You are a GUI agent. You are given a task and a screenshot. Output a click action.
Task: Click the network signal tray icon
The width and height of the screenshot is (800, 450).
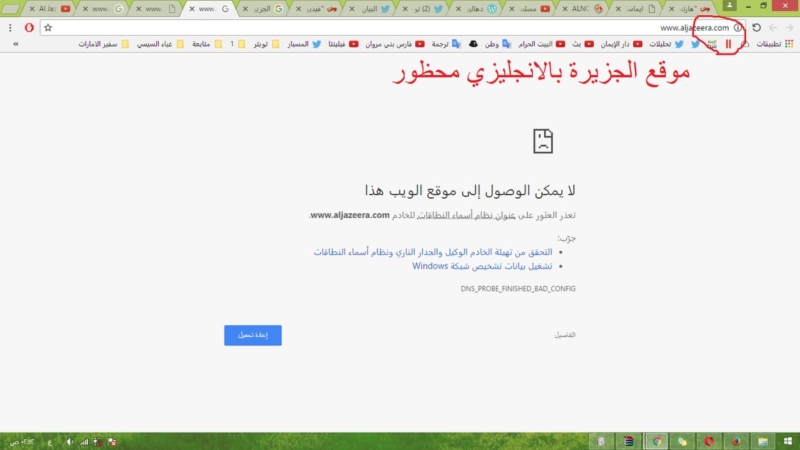tap(84, 442)
